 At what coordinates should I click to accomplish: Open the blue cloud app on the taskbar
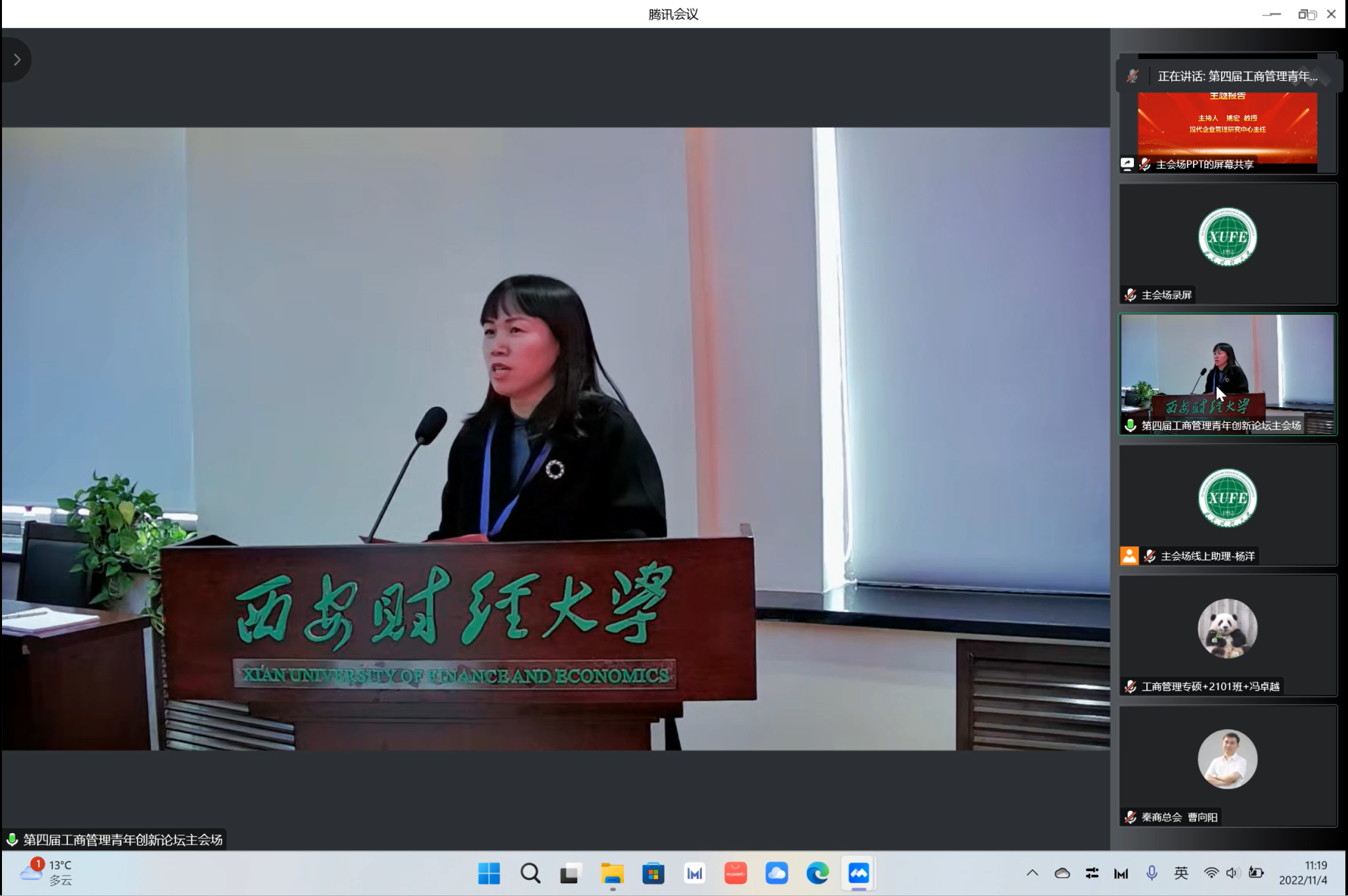click(776, 873)
